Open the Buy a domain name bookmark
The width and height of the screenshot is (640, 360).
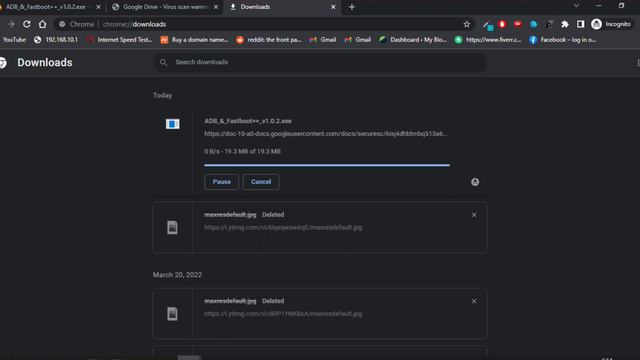click(x=194, y=40)
